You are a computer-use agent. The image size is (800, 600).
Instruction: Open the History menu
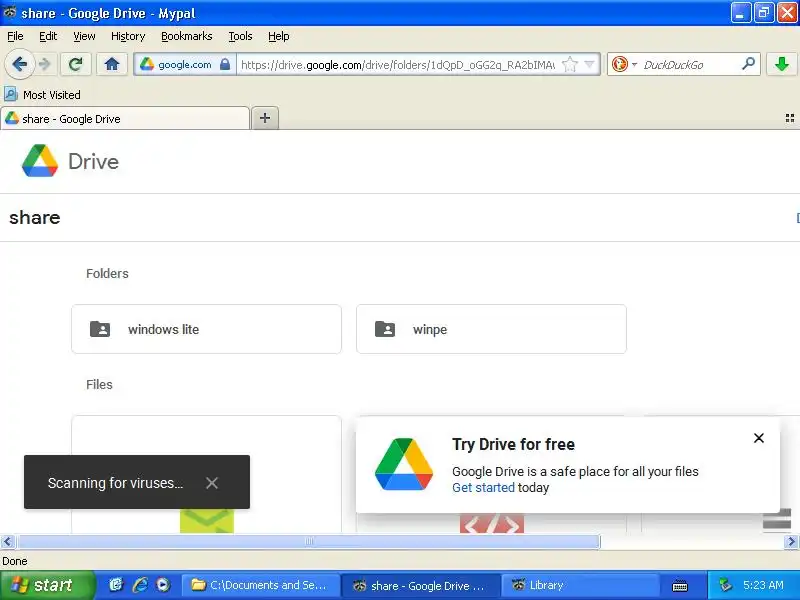pyautogui.click(x=128, y=36)
